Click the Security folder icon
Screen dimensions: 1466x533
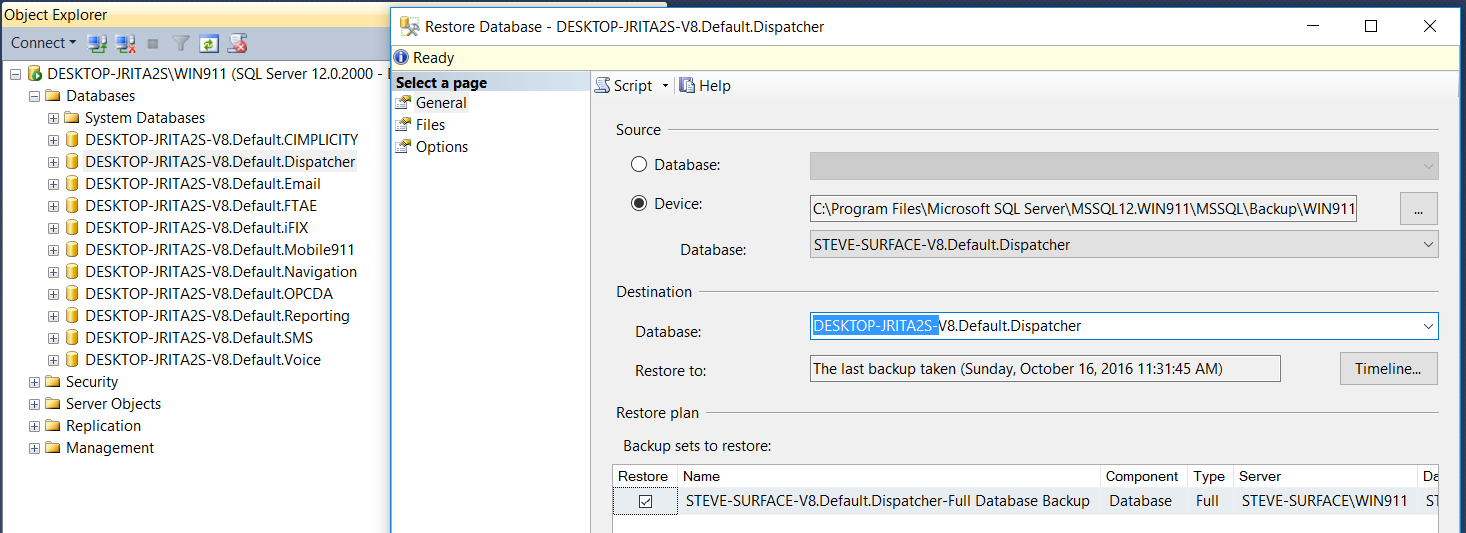pos(54,382)
